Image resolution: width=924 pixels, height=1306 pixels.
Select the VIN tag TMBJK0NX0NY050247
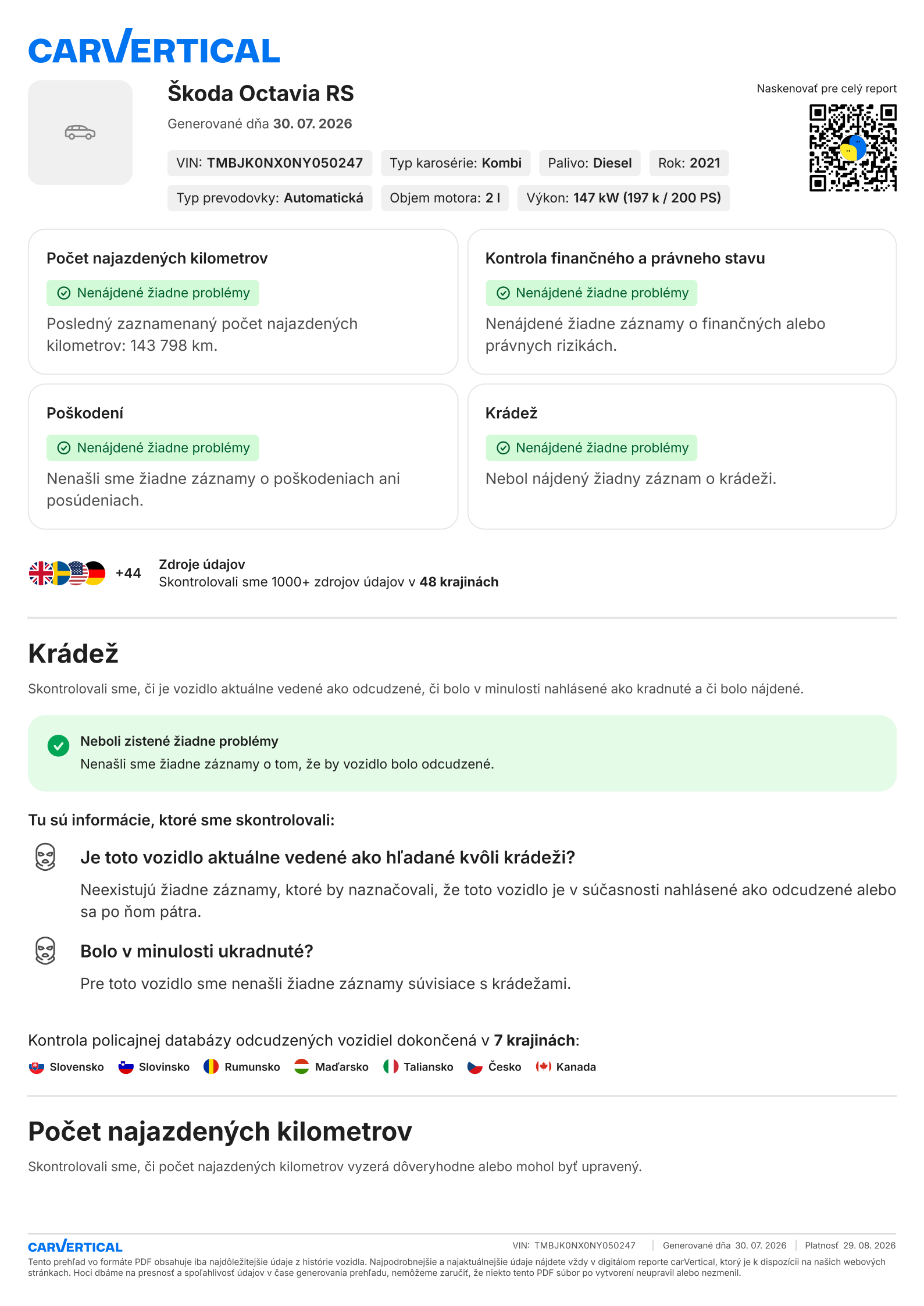pyautogui.click(x=270, y=163)
